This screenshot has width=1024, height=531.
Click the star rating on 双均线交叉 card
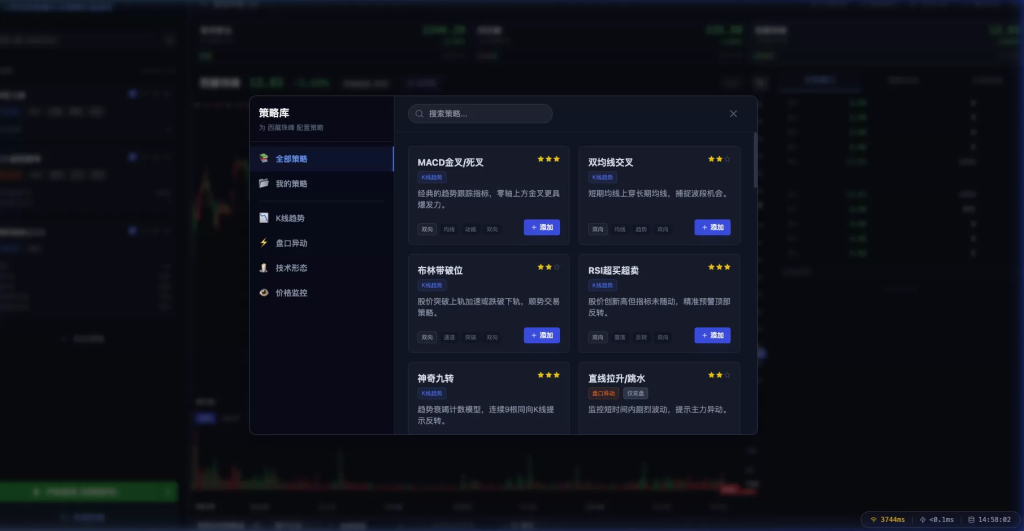coord(719,159)
